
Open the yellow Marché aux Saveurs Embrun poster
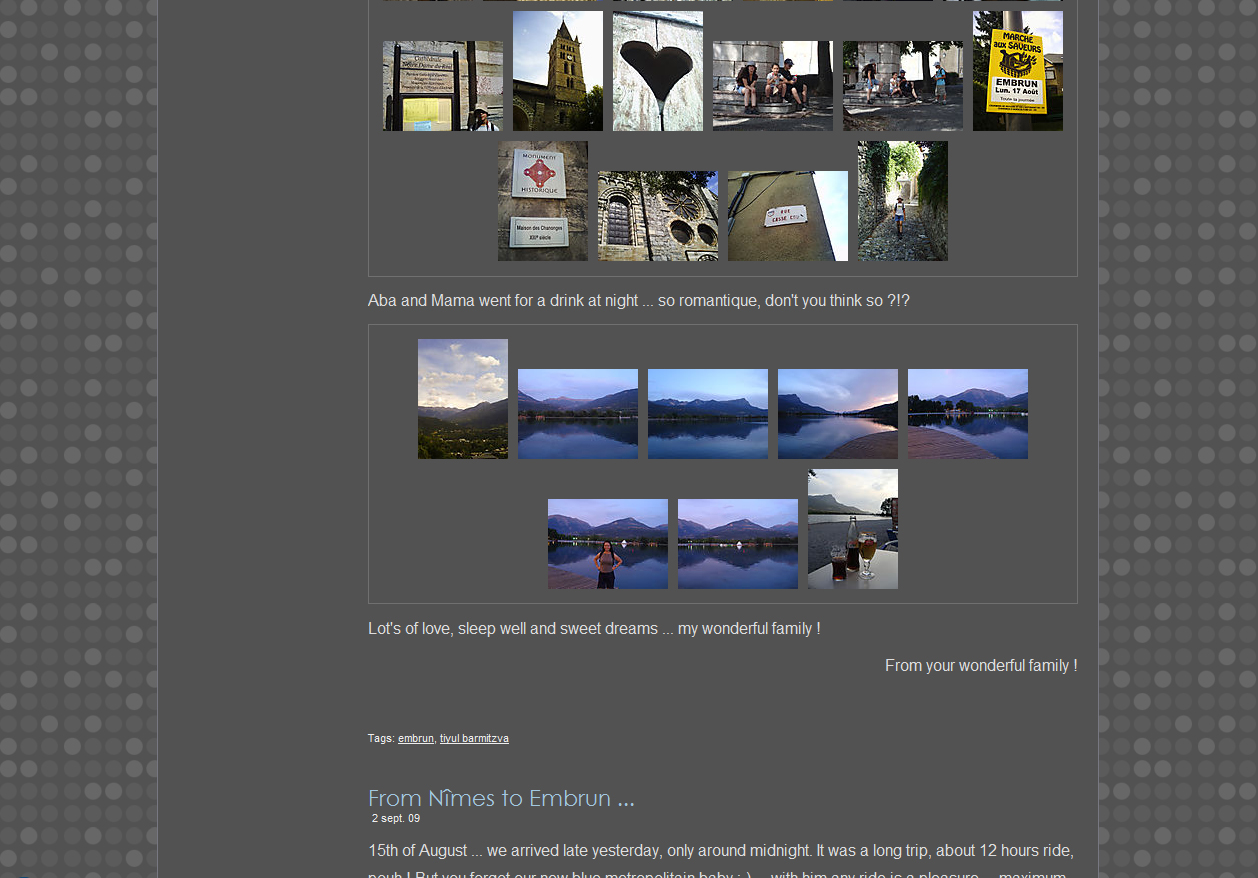(1017, 71)
